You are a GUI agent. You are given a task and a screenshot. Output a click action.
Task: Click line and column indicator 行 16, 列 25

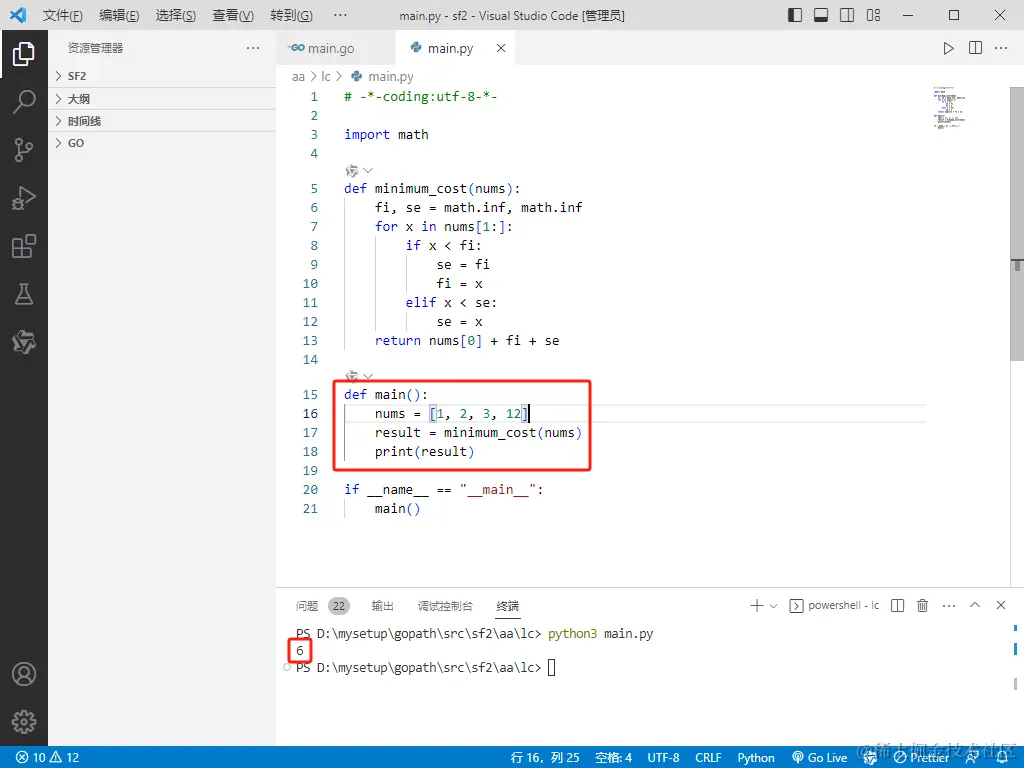point(545,758)
